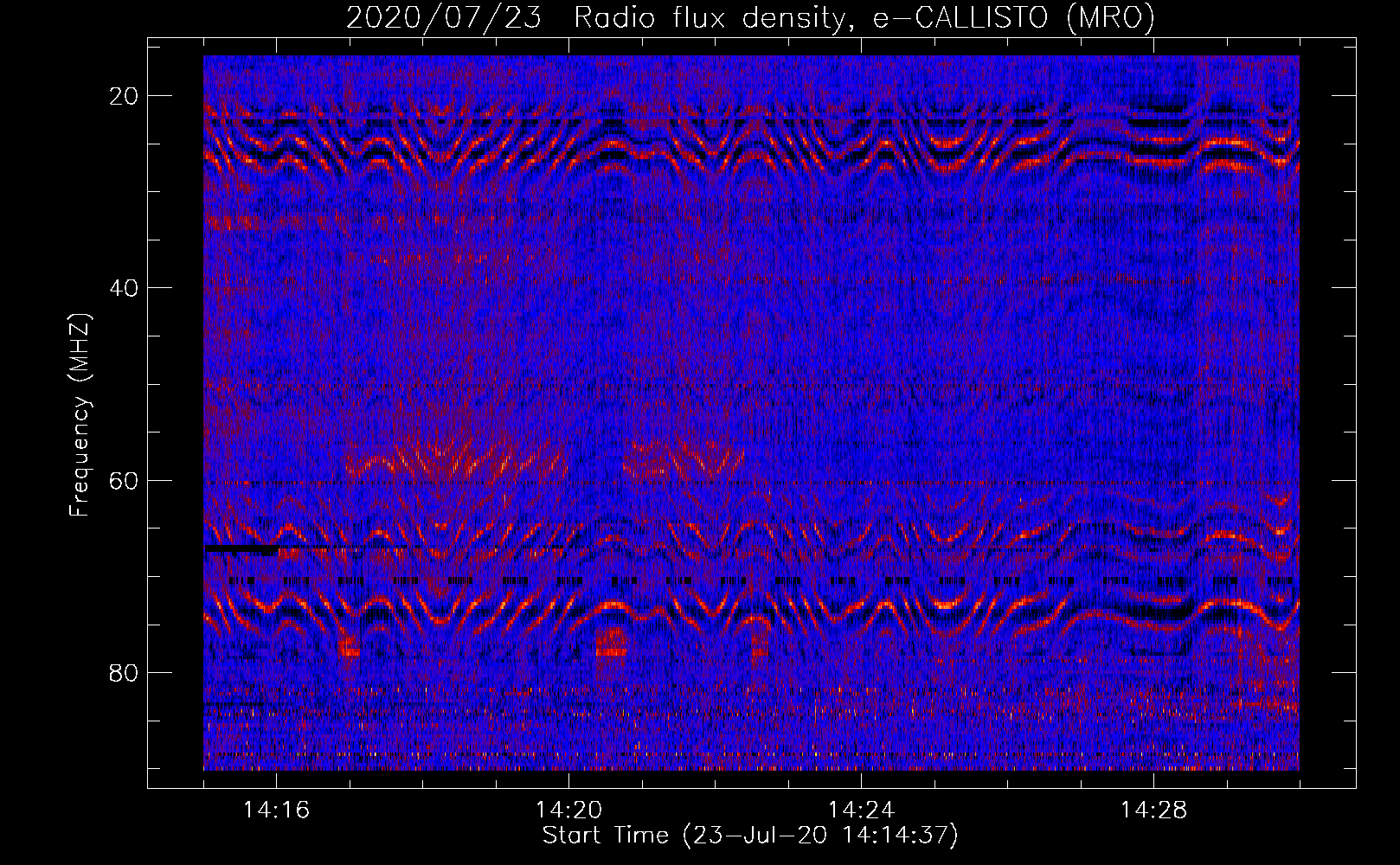Click the 14:24 time tick label

point(861,811)
